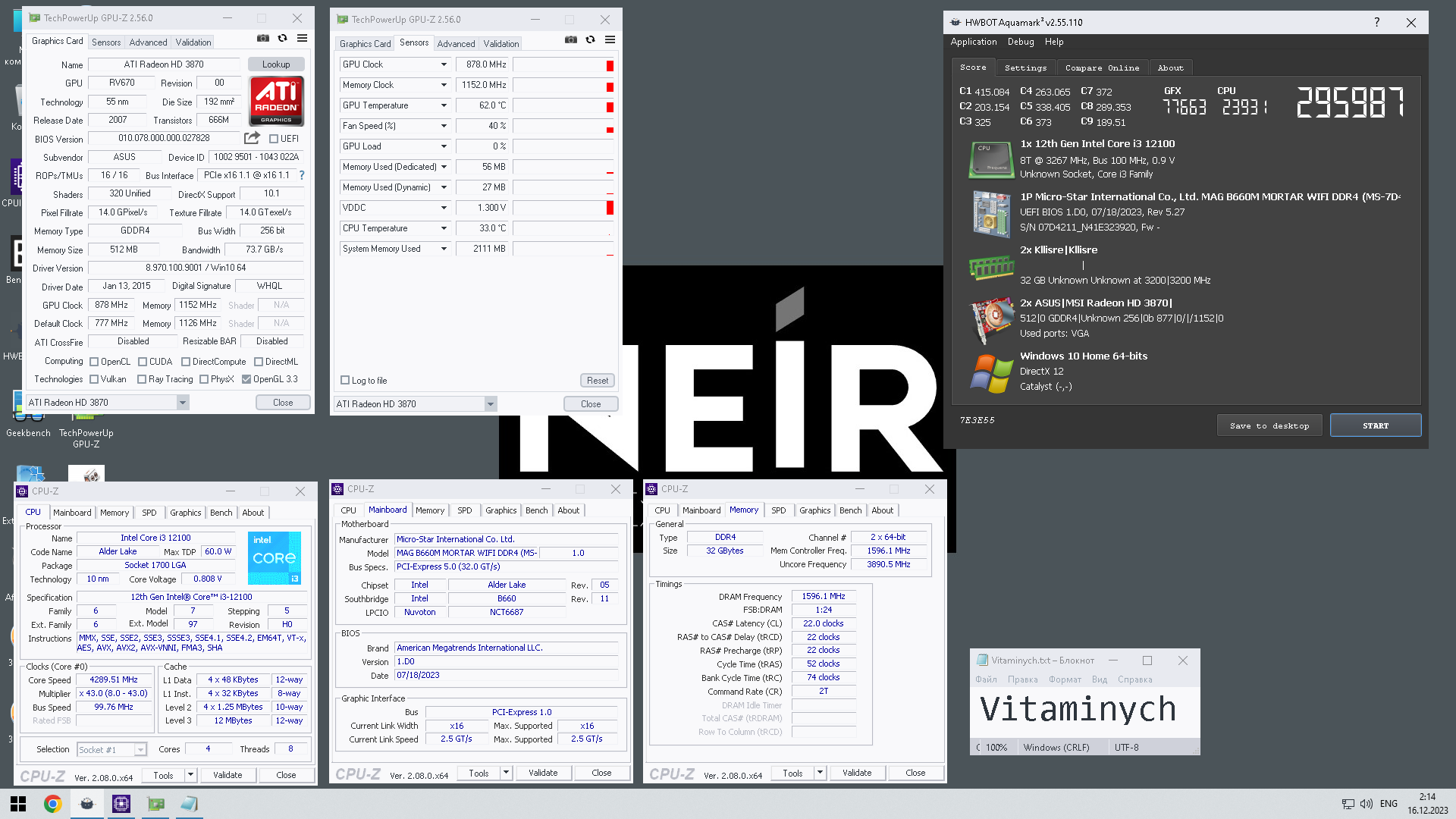Open the Debug menu in Aquamark
1456x819 pixels.
coord(1021,42)
